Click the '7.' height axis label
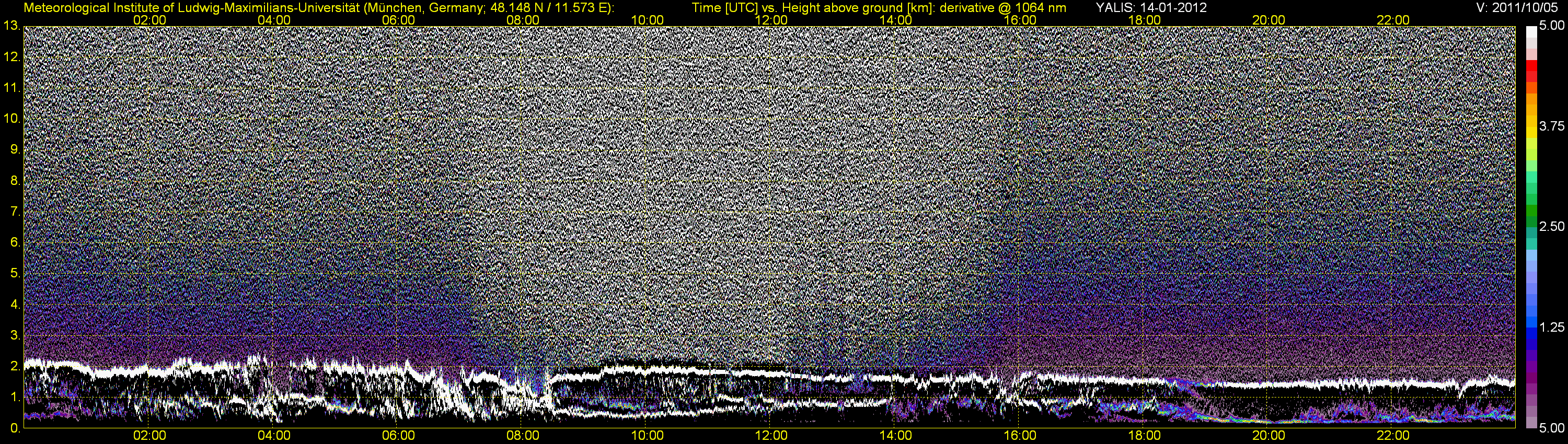This screenshot has width=1568, height=444. [15, 212]
